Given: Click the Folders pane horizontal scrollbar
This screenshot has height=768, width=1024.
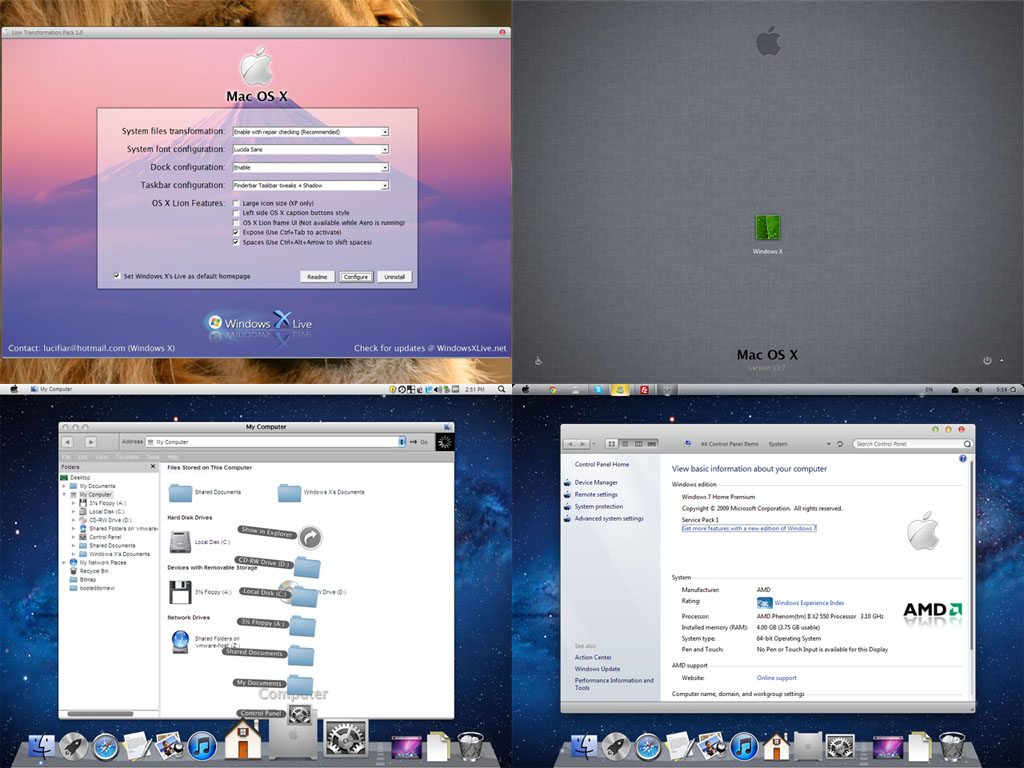Looking at the screenshot, I should [x=100, y=713].
